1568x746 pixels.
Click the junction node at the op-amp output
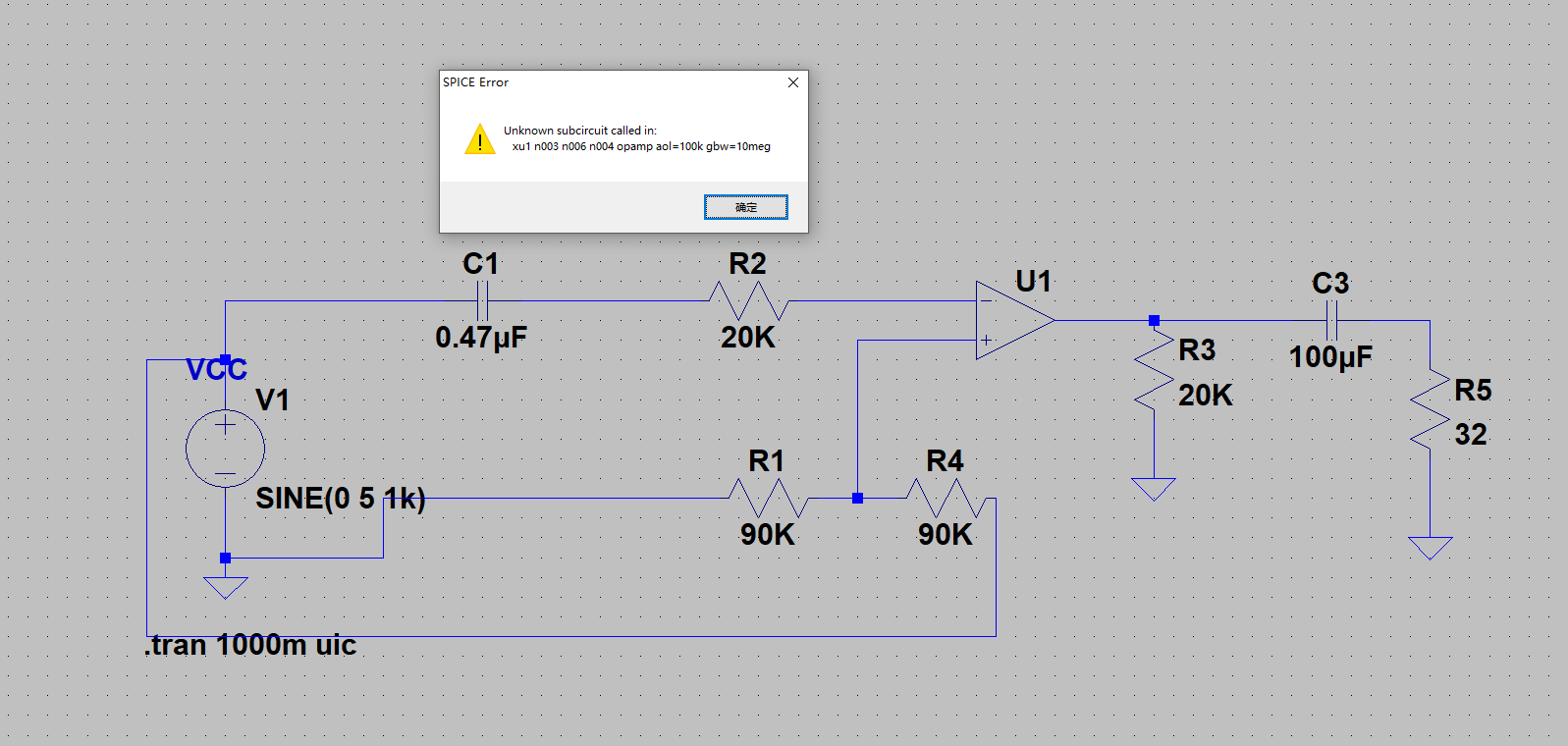click(x=1154, y=320)
